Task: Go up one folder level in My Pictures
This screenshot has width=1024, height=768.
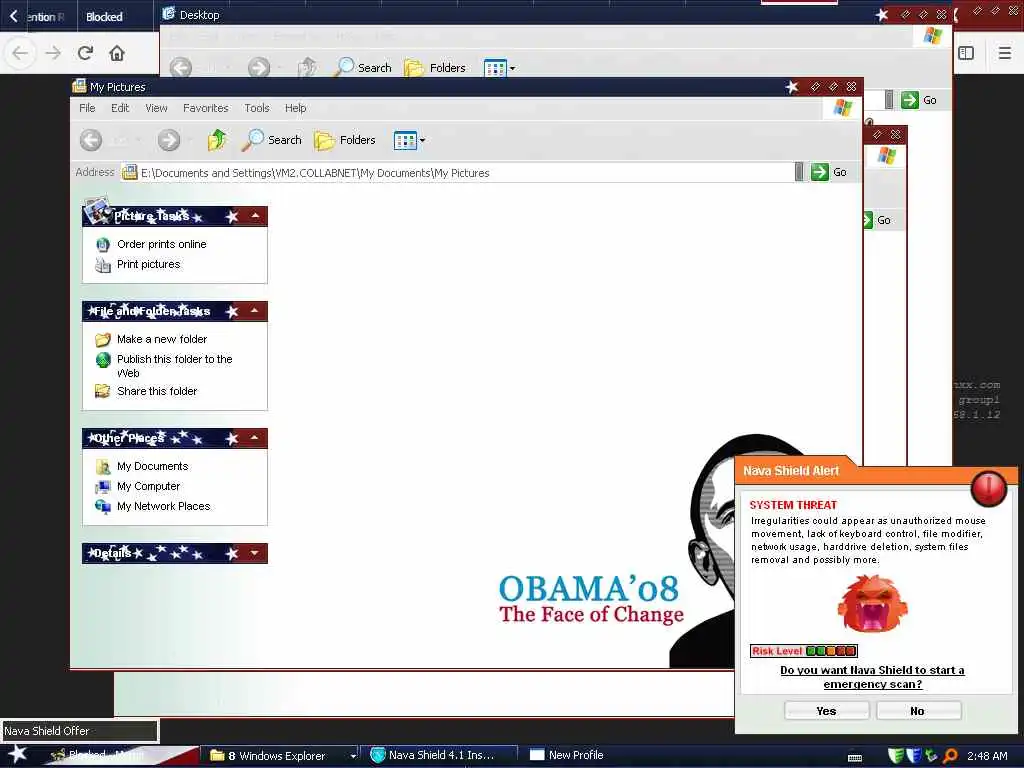Action: point(217,140)
